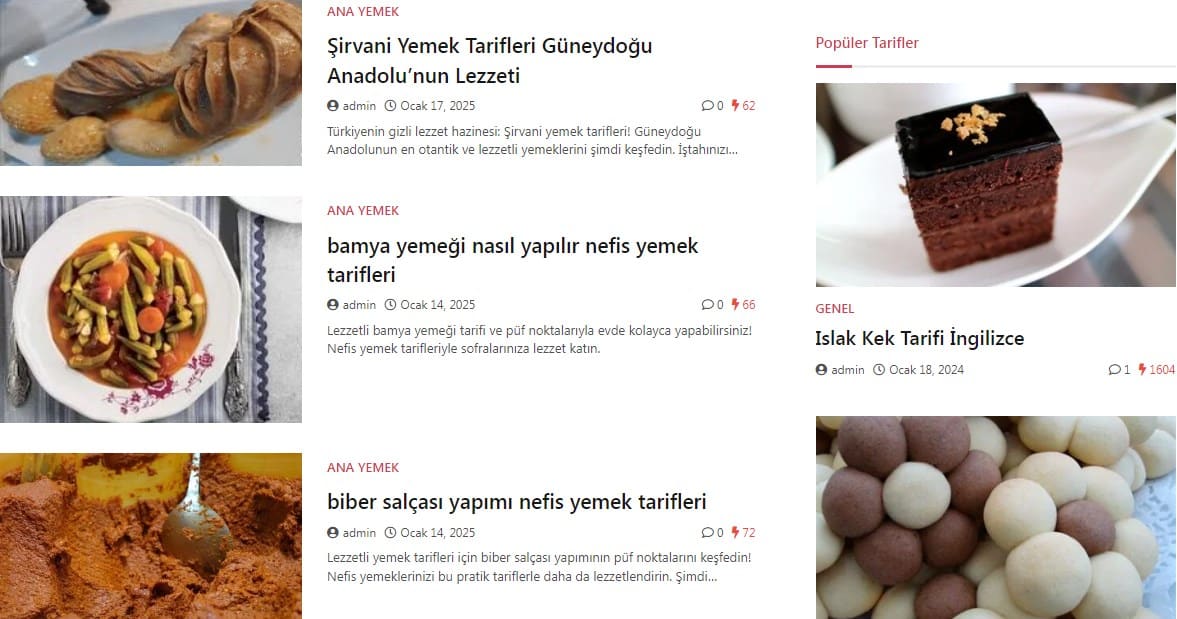The image size is (1177, 619).
Task: Click the comment icon on Şirvani post
Action: coord(707,106)
